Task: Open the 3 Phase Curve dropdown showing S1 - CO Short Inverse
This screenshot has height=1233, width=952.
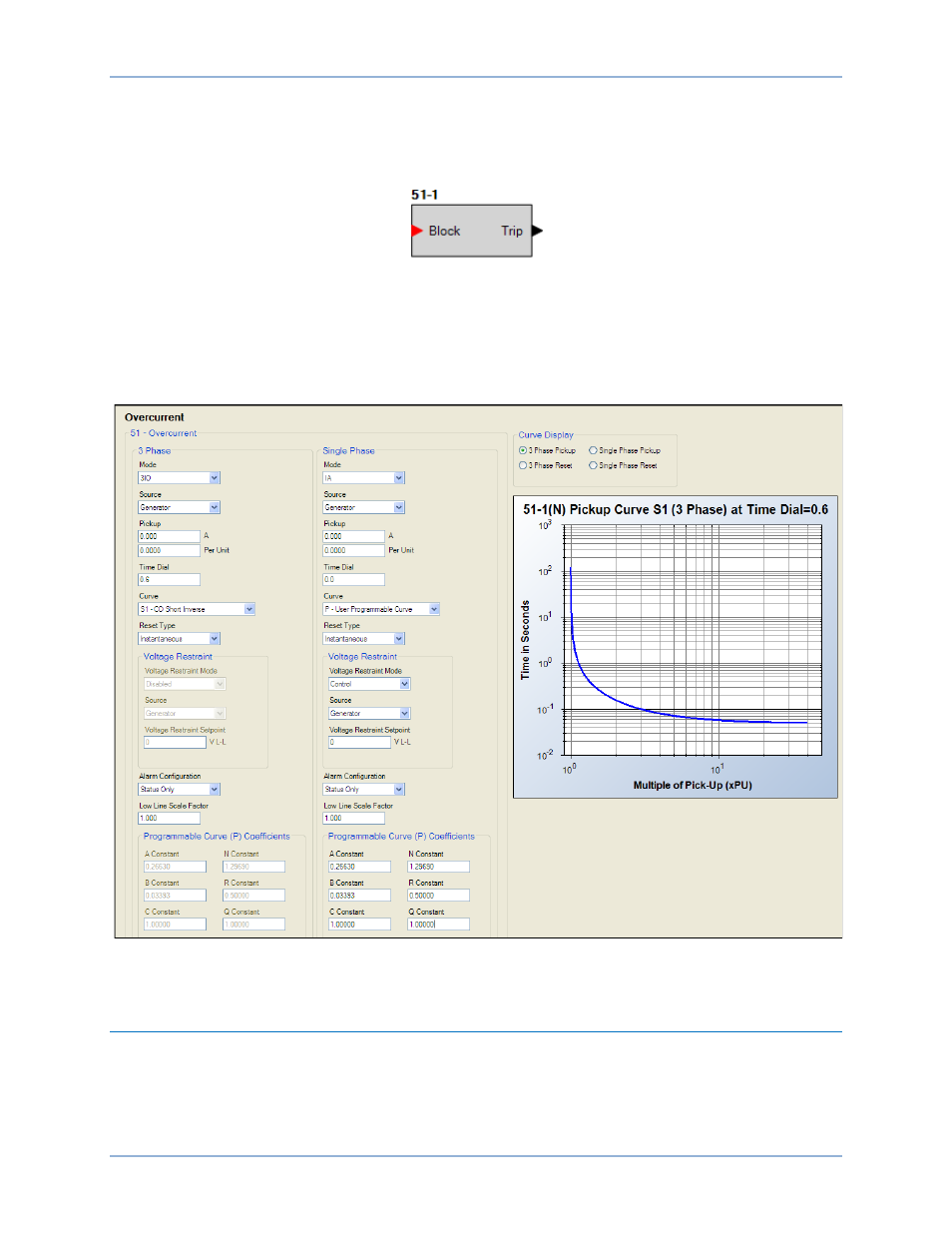Action: (197, 609)
